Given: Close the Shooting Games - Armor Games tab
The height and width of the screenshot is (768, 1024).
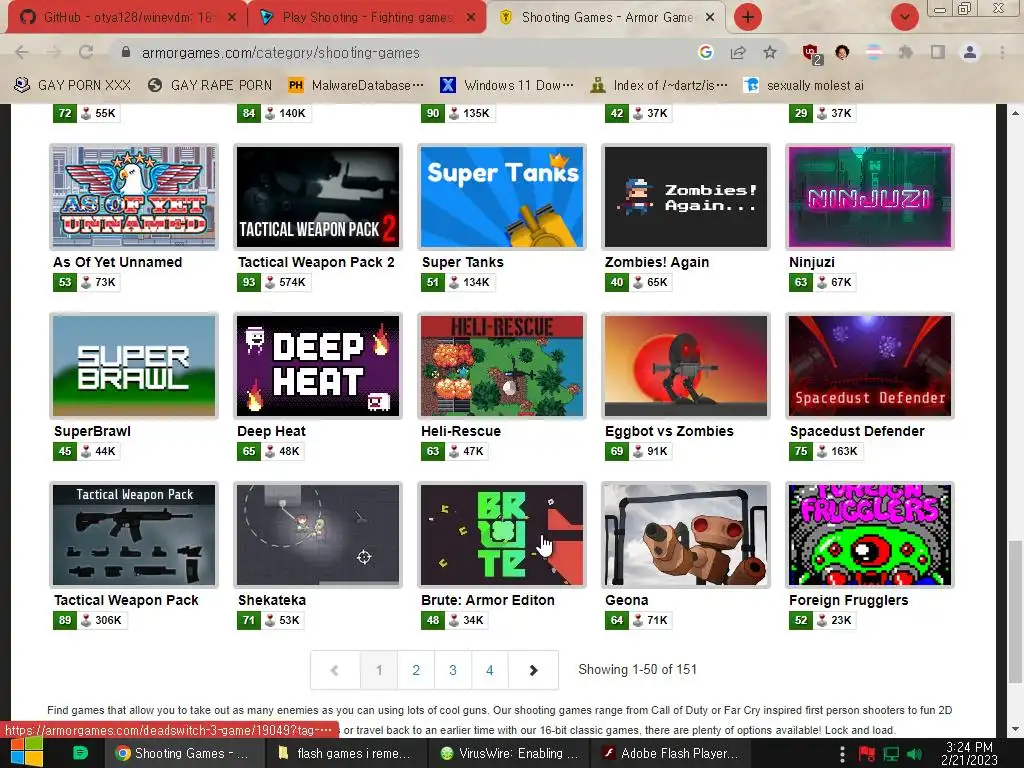Looking at the screenshot, I should point(710,18).
